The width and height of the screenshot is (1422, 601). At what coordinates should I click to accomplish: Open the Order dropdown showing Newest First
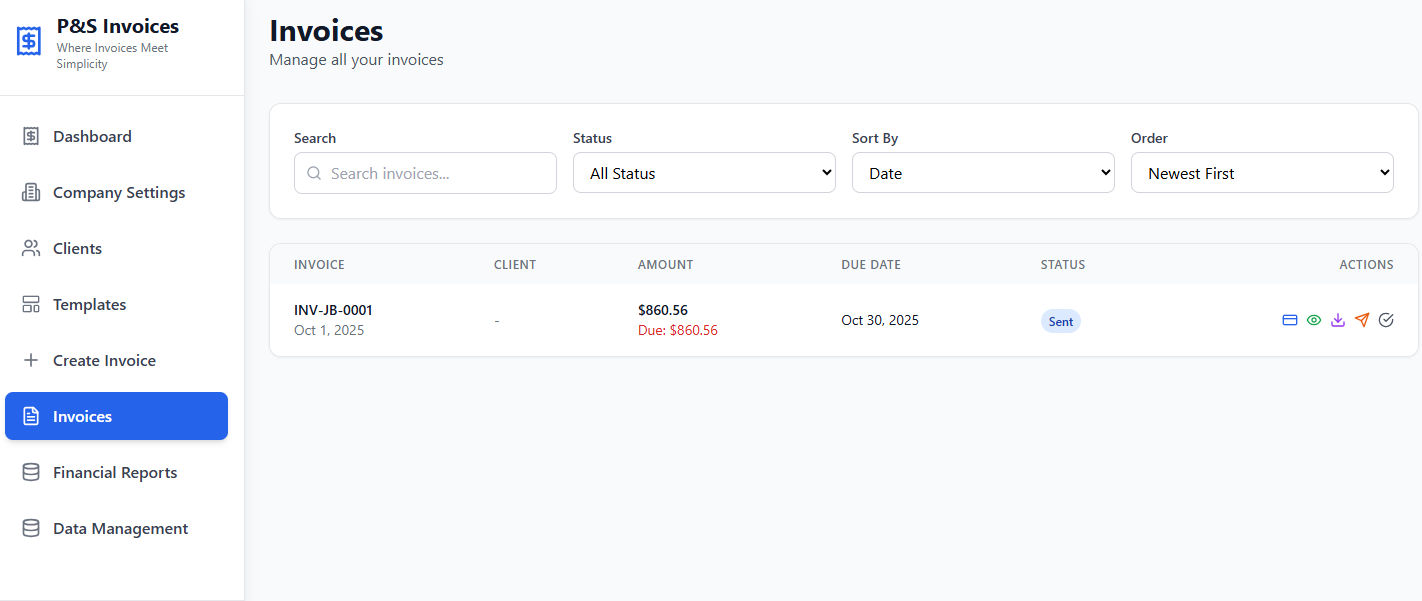tap(1261, 172)
